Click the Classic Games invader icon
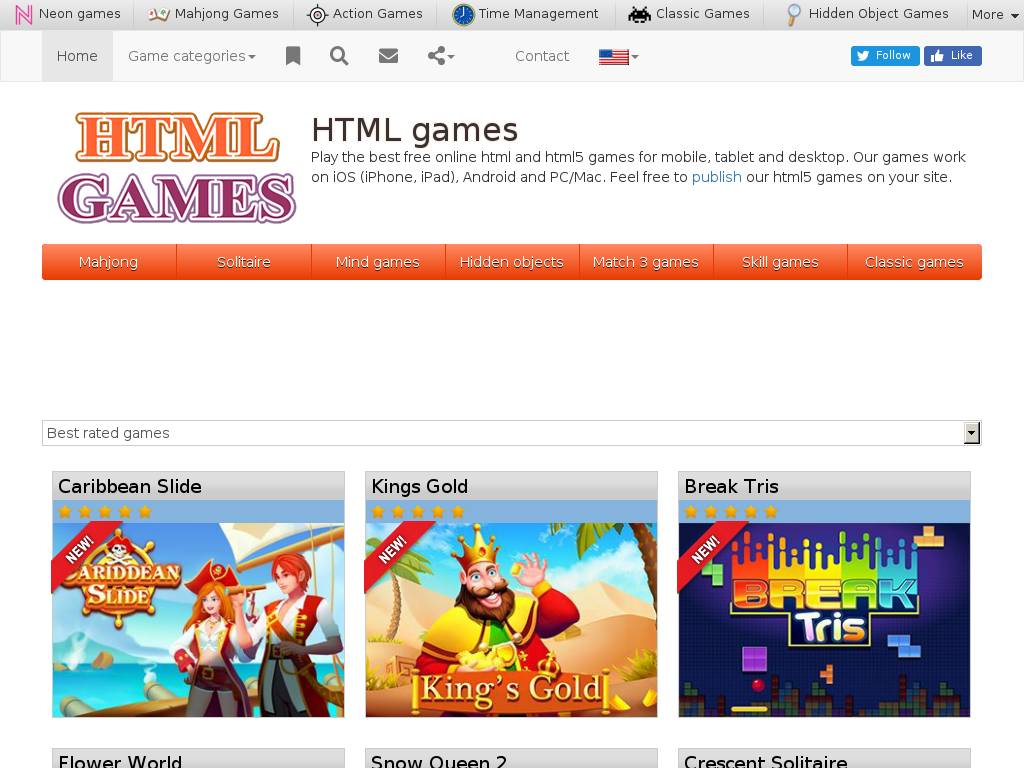1024x768 pixels. pyautogui.click(x=639, y=14)
